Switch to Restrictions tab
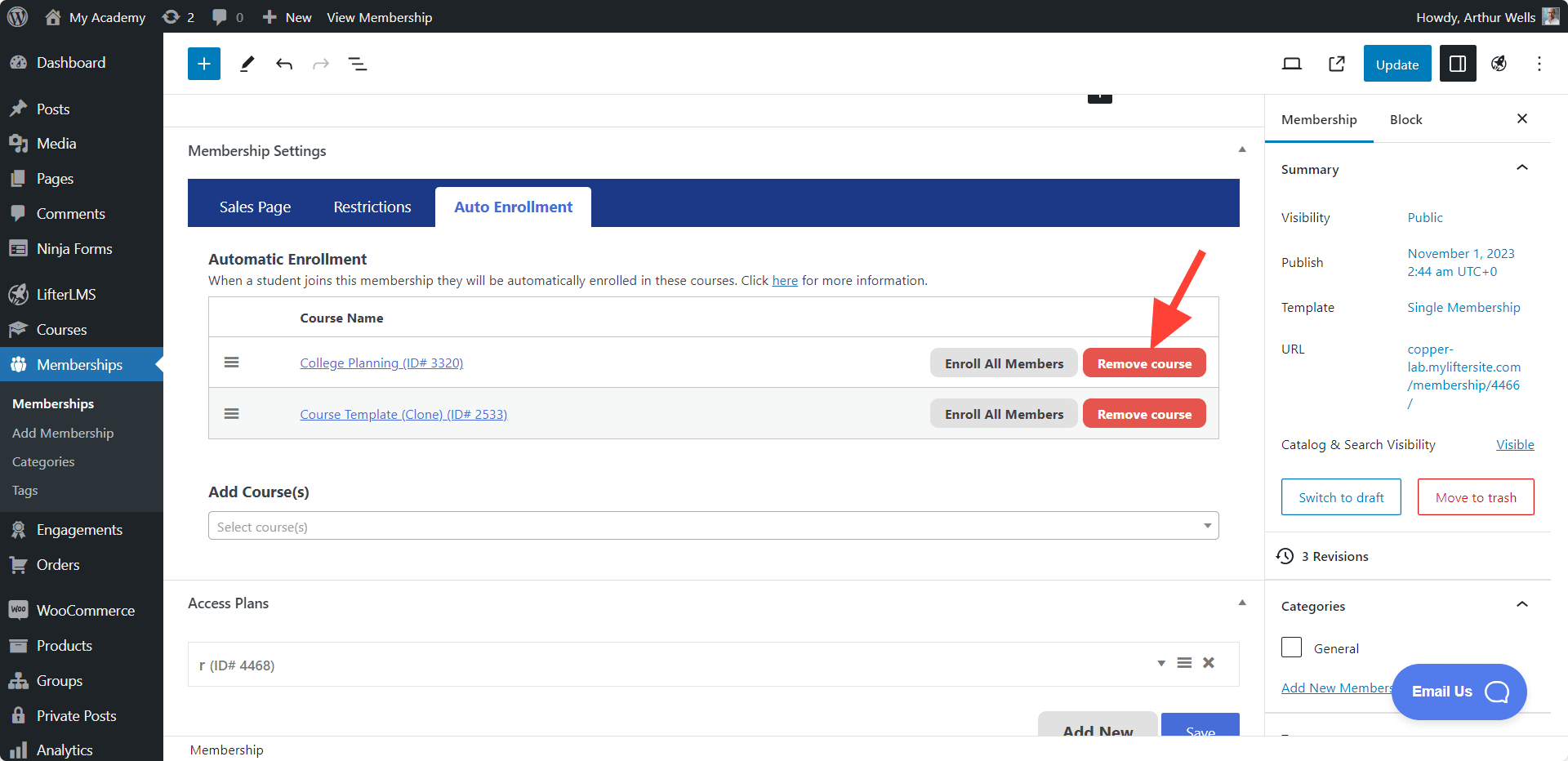Screen dimensions: 1568x761 (372, 207)
